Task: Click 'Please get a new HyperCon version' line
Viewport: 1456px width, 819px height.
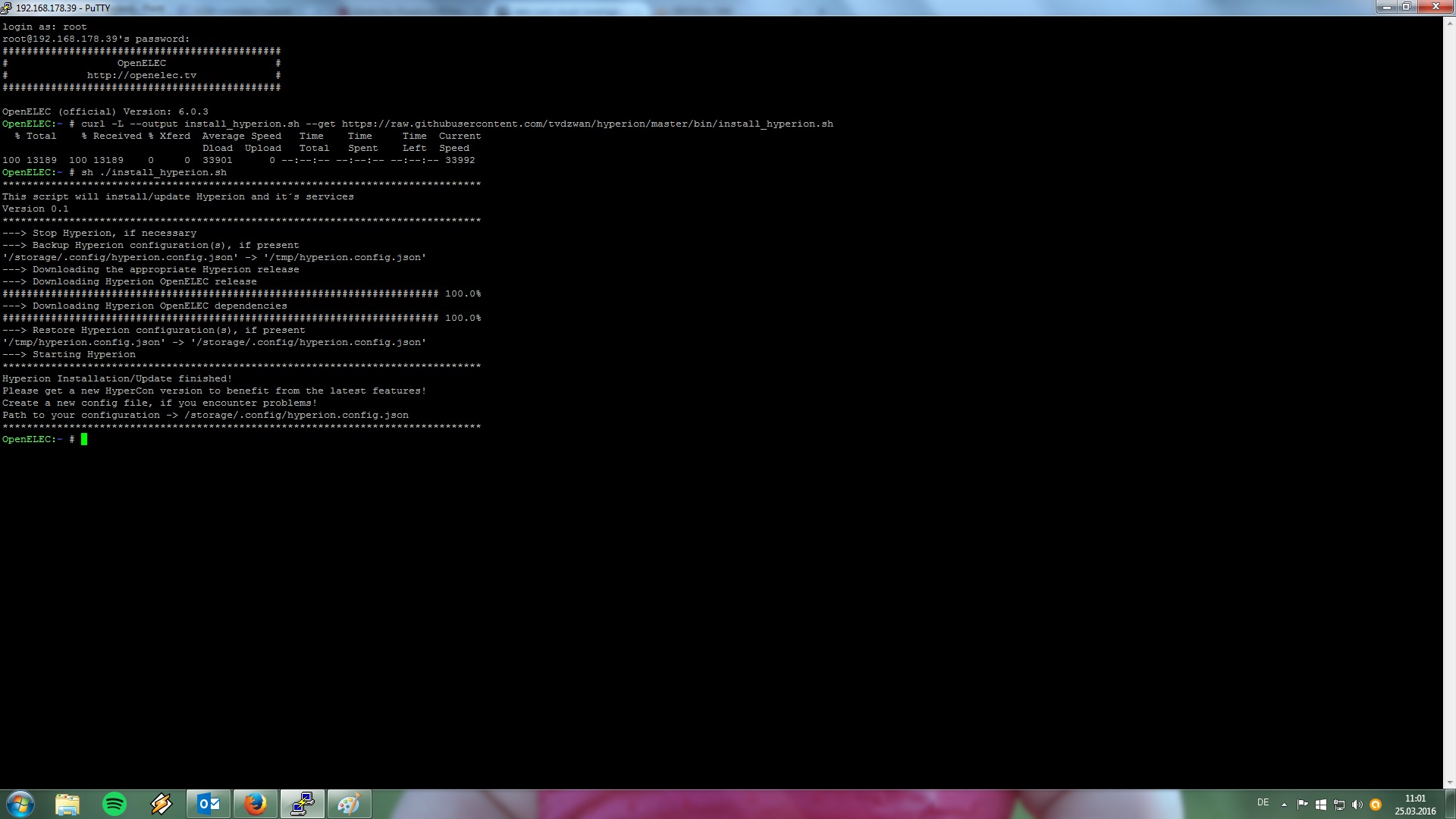Action: (x=215, y=391)
